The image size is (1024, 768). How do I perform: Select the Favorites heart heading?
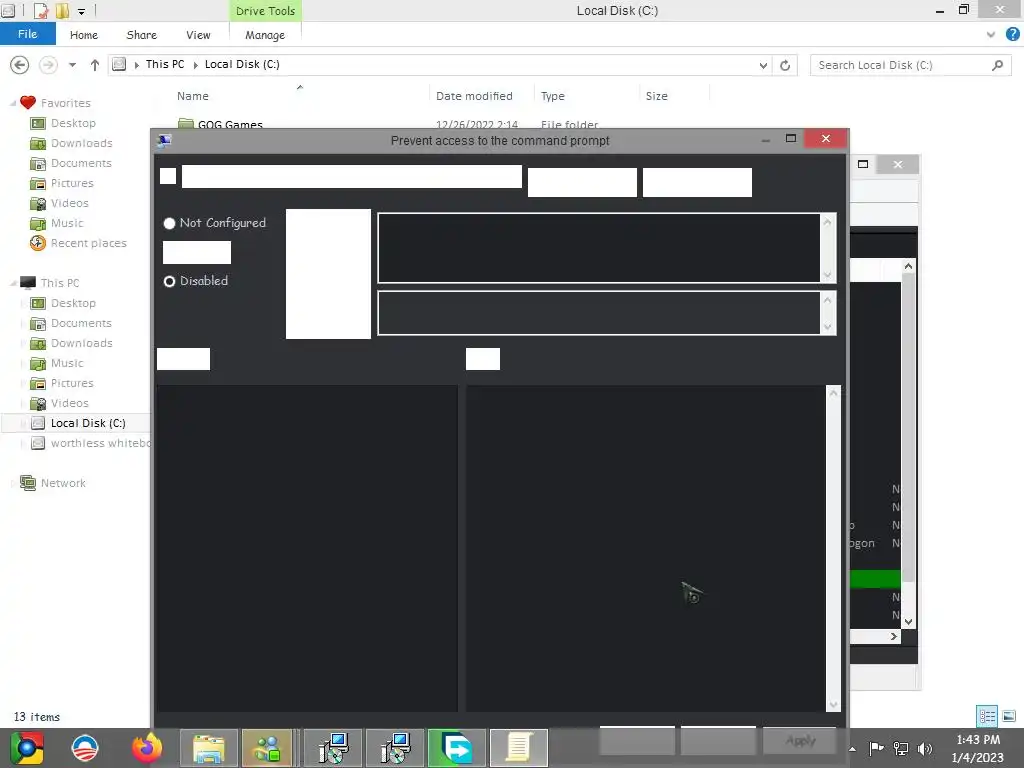pos(56,103)
